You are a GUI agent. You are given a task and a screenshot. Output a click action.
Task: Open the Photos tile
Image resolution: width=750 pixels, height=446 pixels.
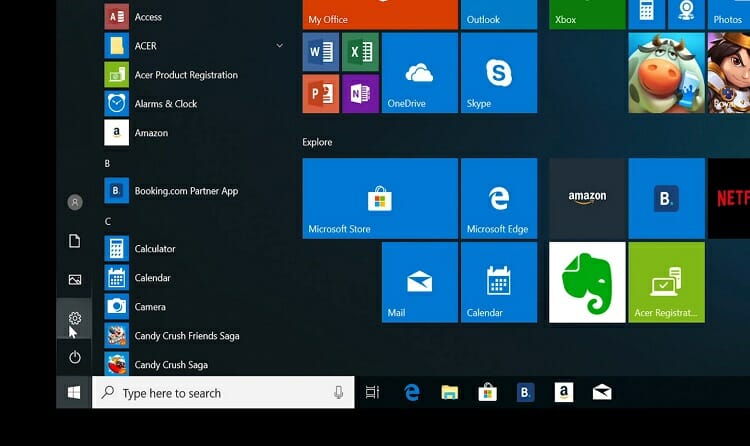pos(728,14)
